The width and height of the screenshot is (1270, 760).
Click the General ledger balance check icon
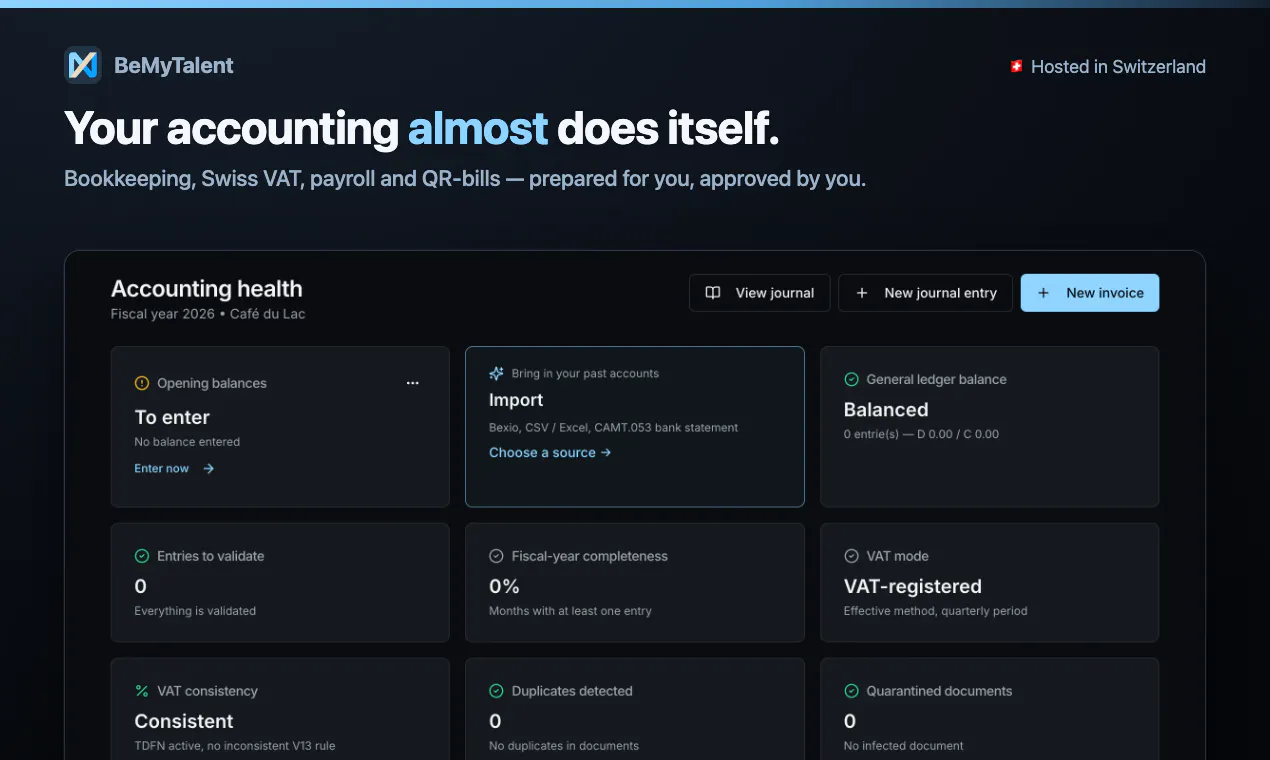point(851,379)
